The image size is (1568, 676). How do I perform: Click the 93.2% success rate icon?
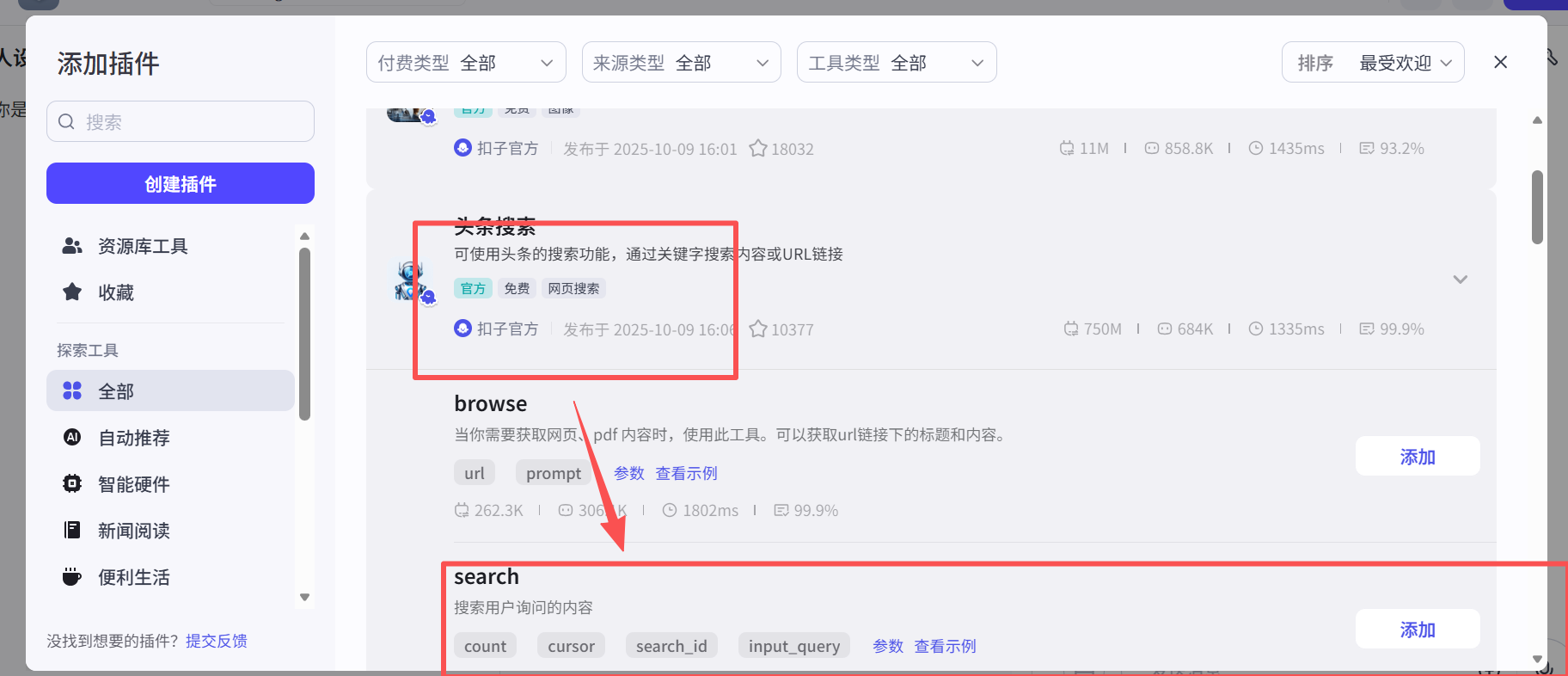[1367, 148]
